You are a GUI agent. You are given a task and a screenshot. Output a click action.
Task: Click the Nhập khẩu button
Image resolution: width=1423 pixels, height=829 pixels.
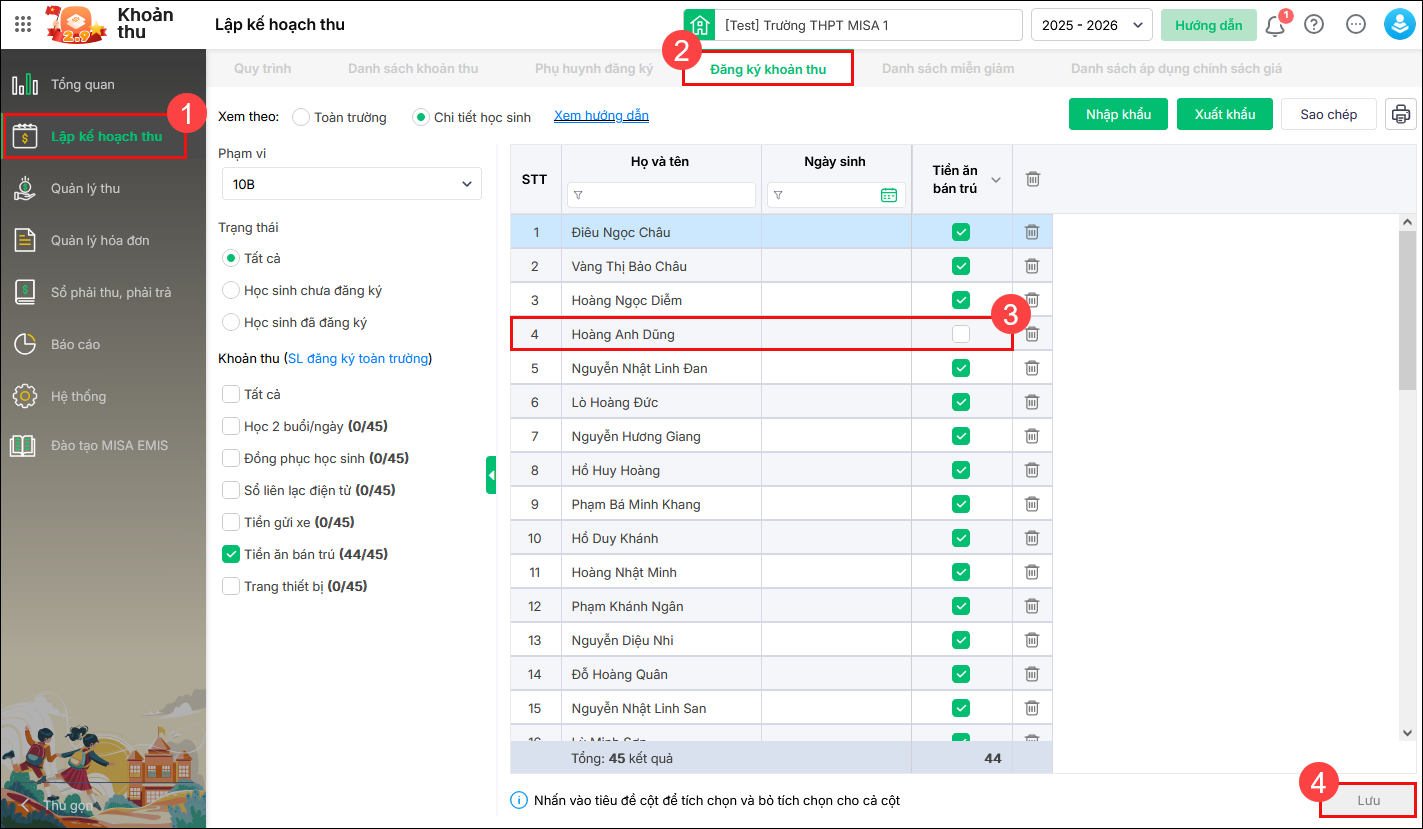[x=1118, y=114]
